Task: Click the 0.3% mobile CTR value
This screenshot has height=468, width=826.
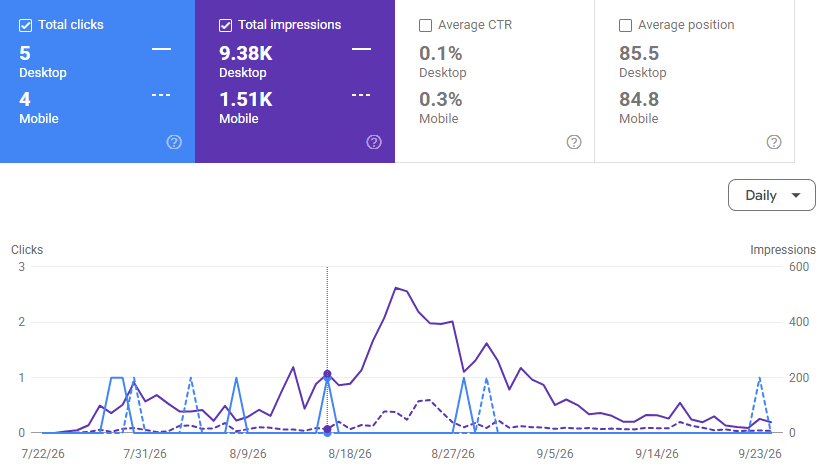Action: point(440,99)
